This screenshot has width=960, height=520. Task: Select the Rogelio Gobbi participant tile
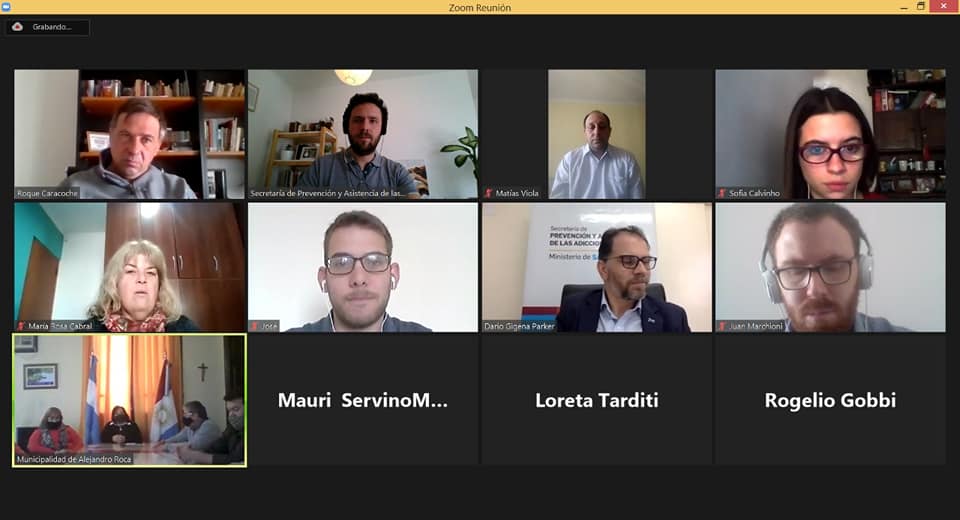pyautogui.click(x=830, y=401)
